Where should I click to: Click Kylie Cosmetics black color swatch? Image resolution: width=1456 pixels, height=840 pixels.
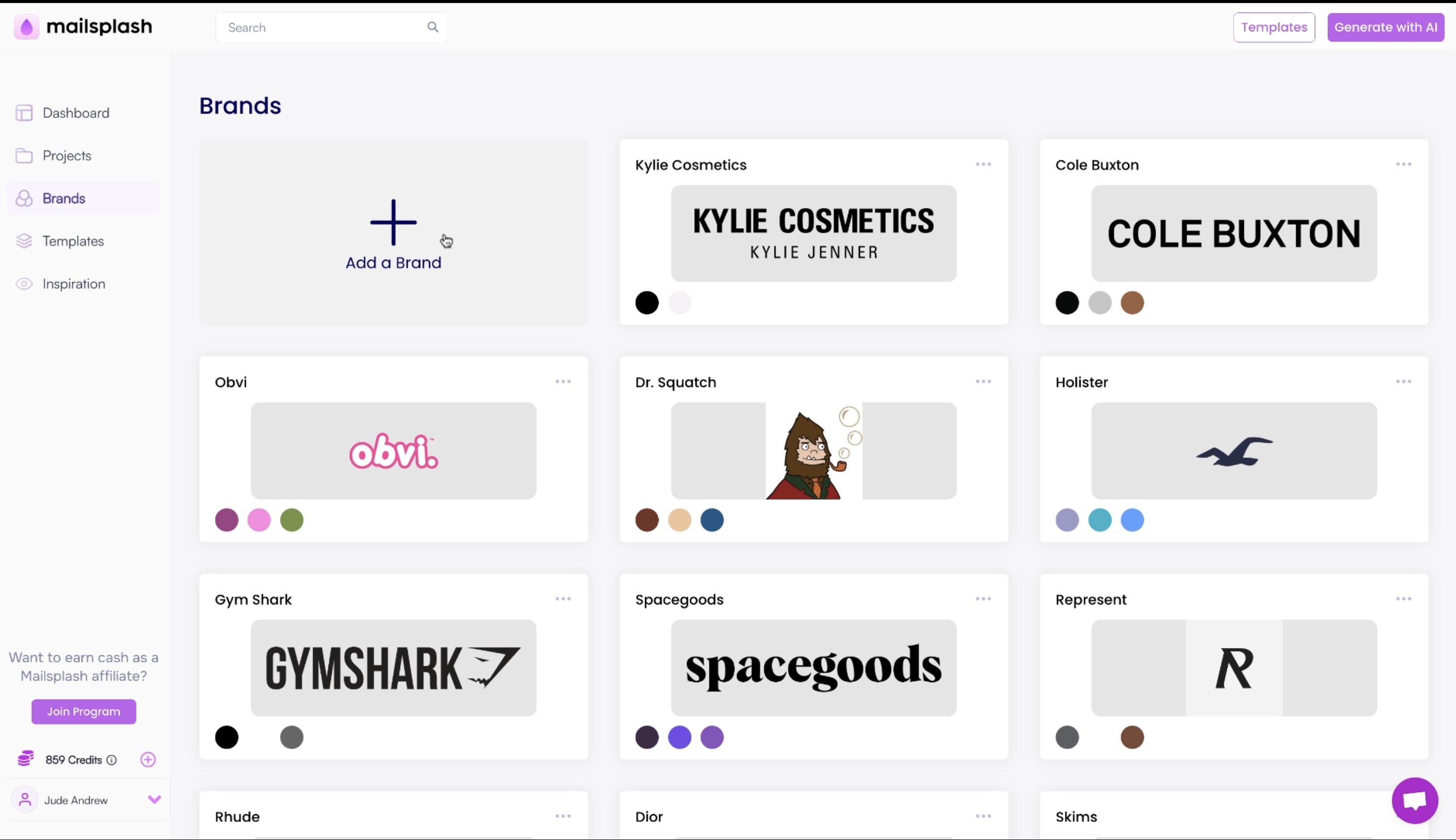(x=647, y=303)
